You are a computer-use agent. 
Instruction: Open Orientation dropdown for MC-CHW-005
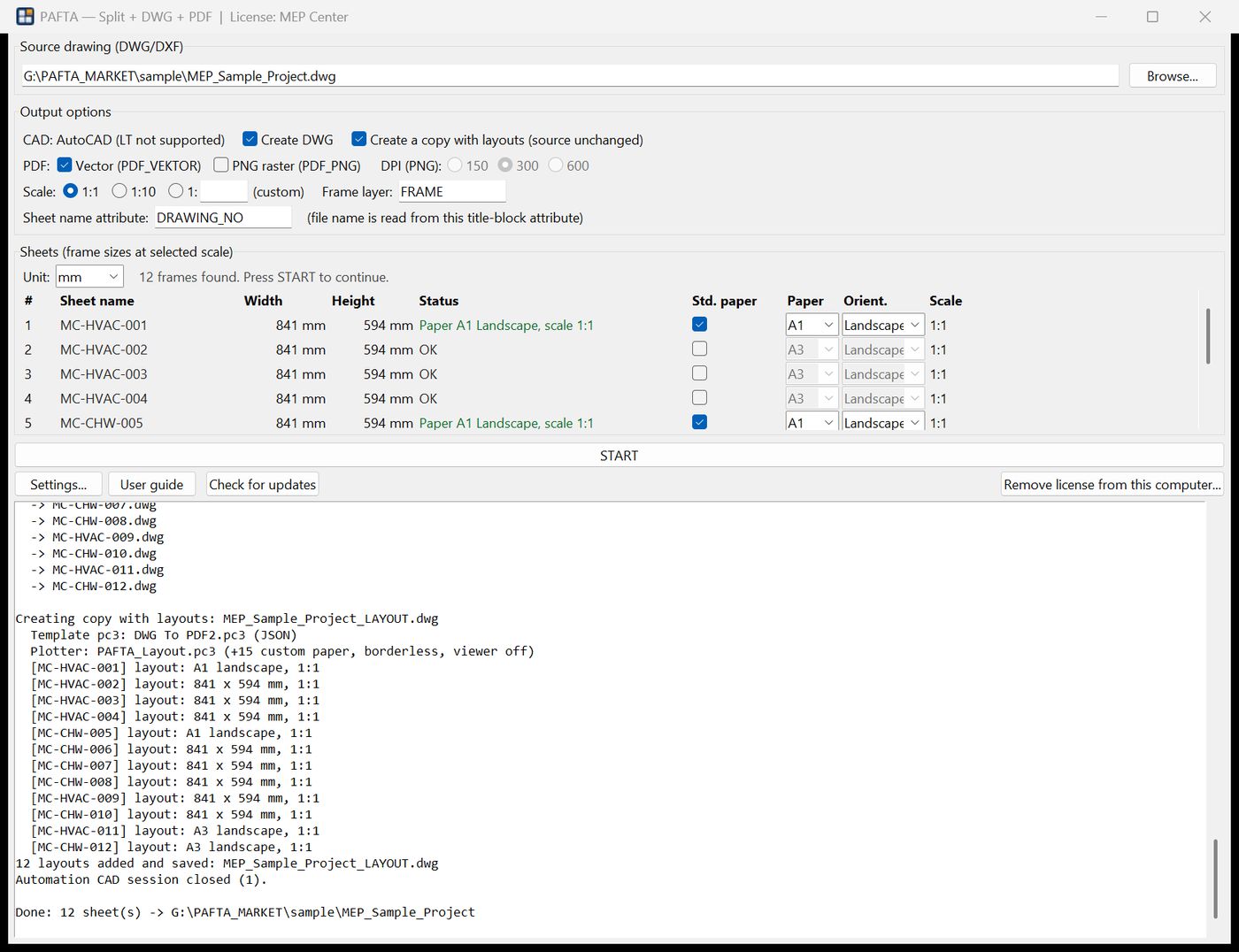click(883, 422)
